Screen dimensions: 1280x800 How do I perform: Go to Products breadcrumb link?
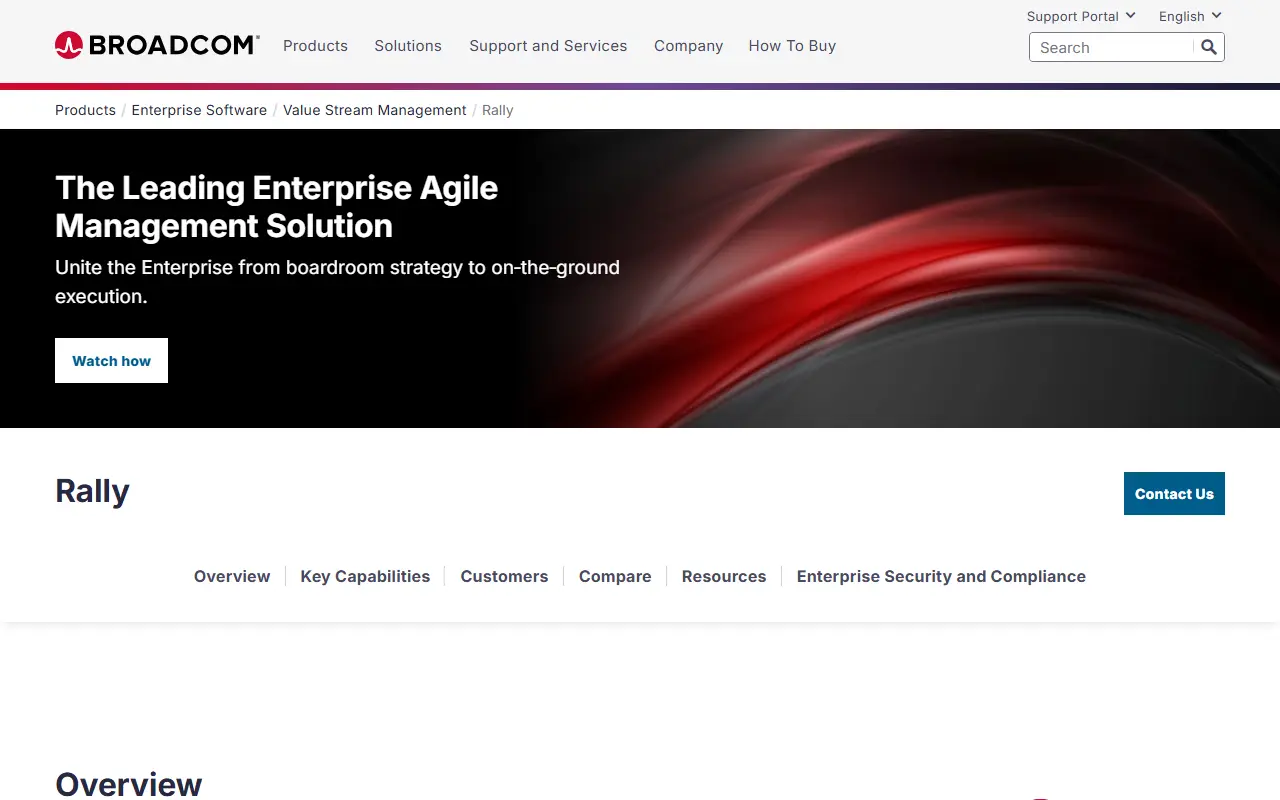85,110
